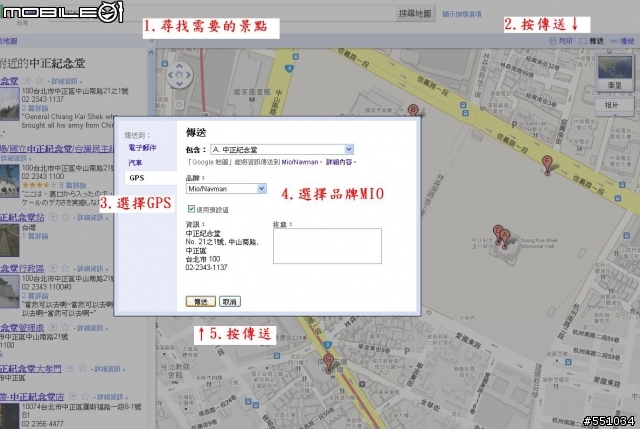
Task: Select the 電子郵件 tab in send dialog
Action: coord(142,147)
